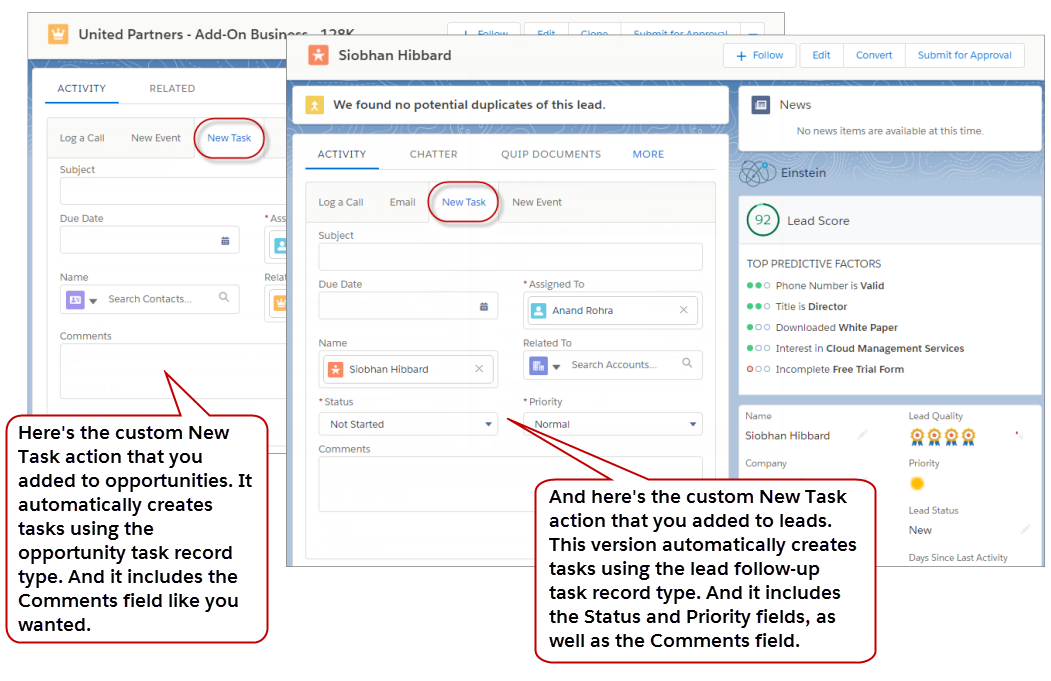Image resolution: width=1051 pixels, height=681 pixels.
Task: Click the 92 lead score circle
Action: pyautogui.click(x=763, y=220)
